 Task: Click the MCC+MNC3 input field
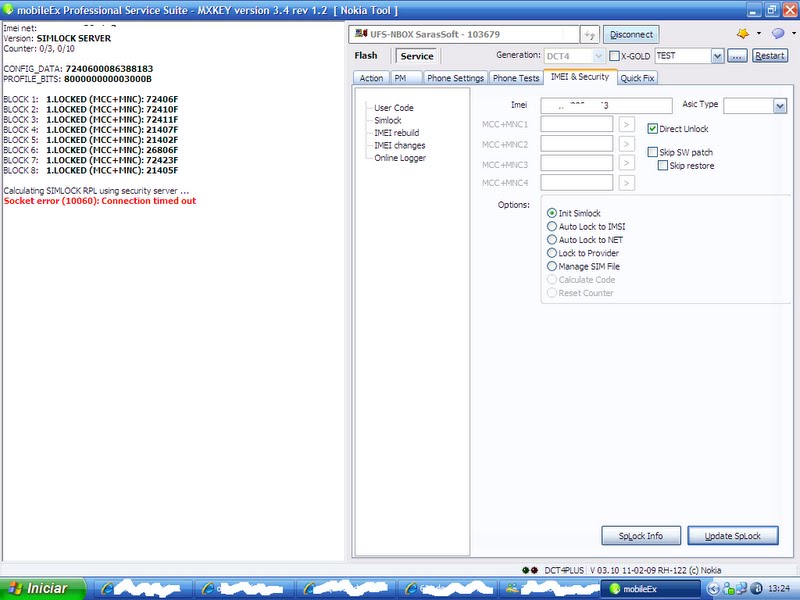(577, 163)
